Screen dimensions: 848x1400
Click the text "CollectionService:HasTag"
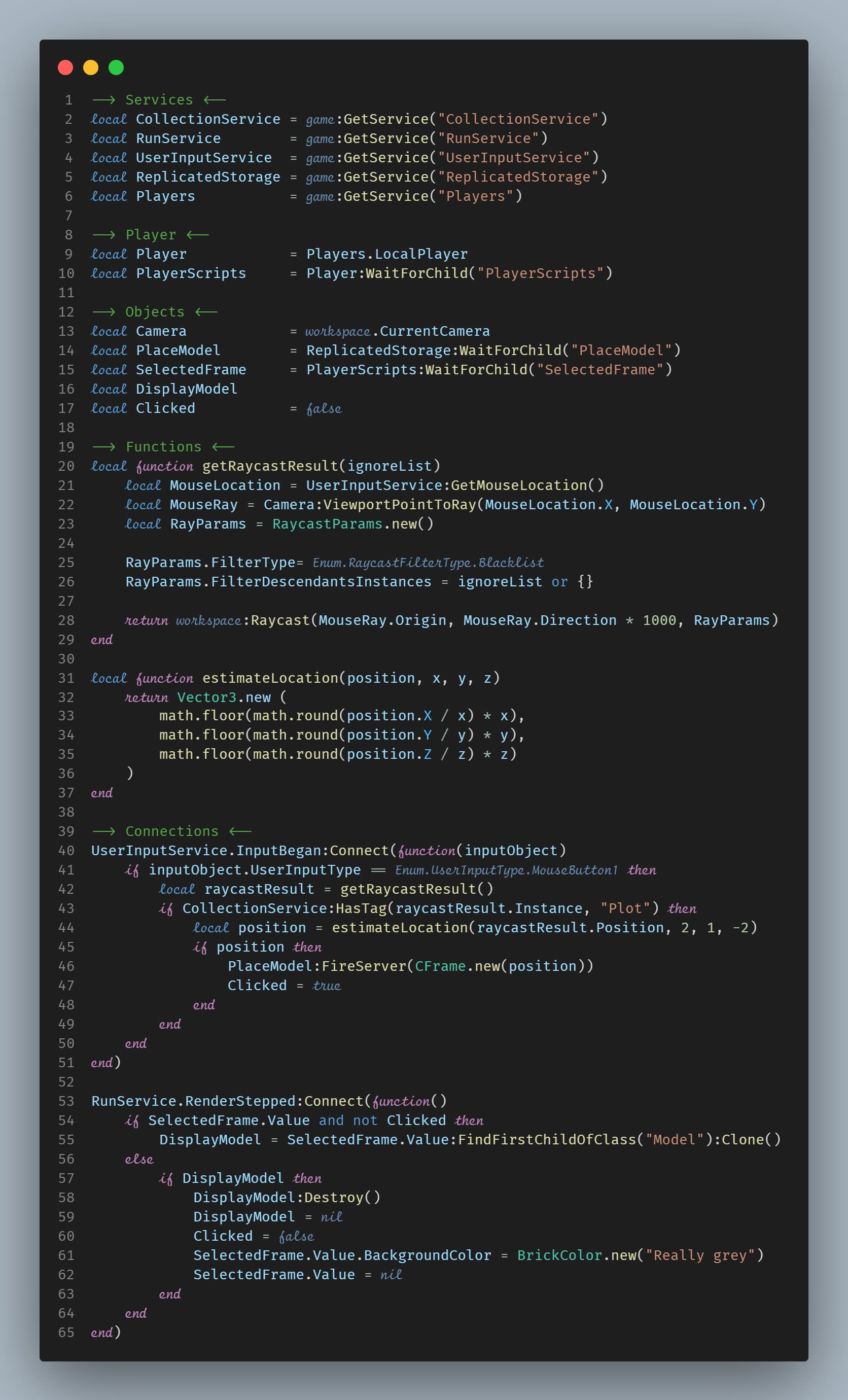tap(284, 909)
